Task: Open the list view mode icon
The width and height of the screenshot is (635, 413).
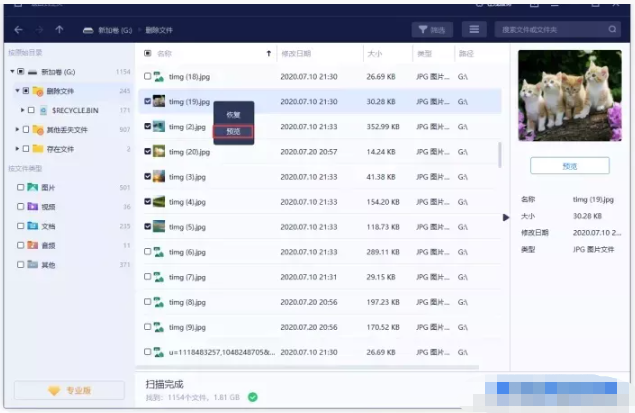Action: point(473,30)
